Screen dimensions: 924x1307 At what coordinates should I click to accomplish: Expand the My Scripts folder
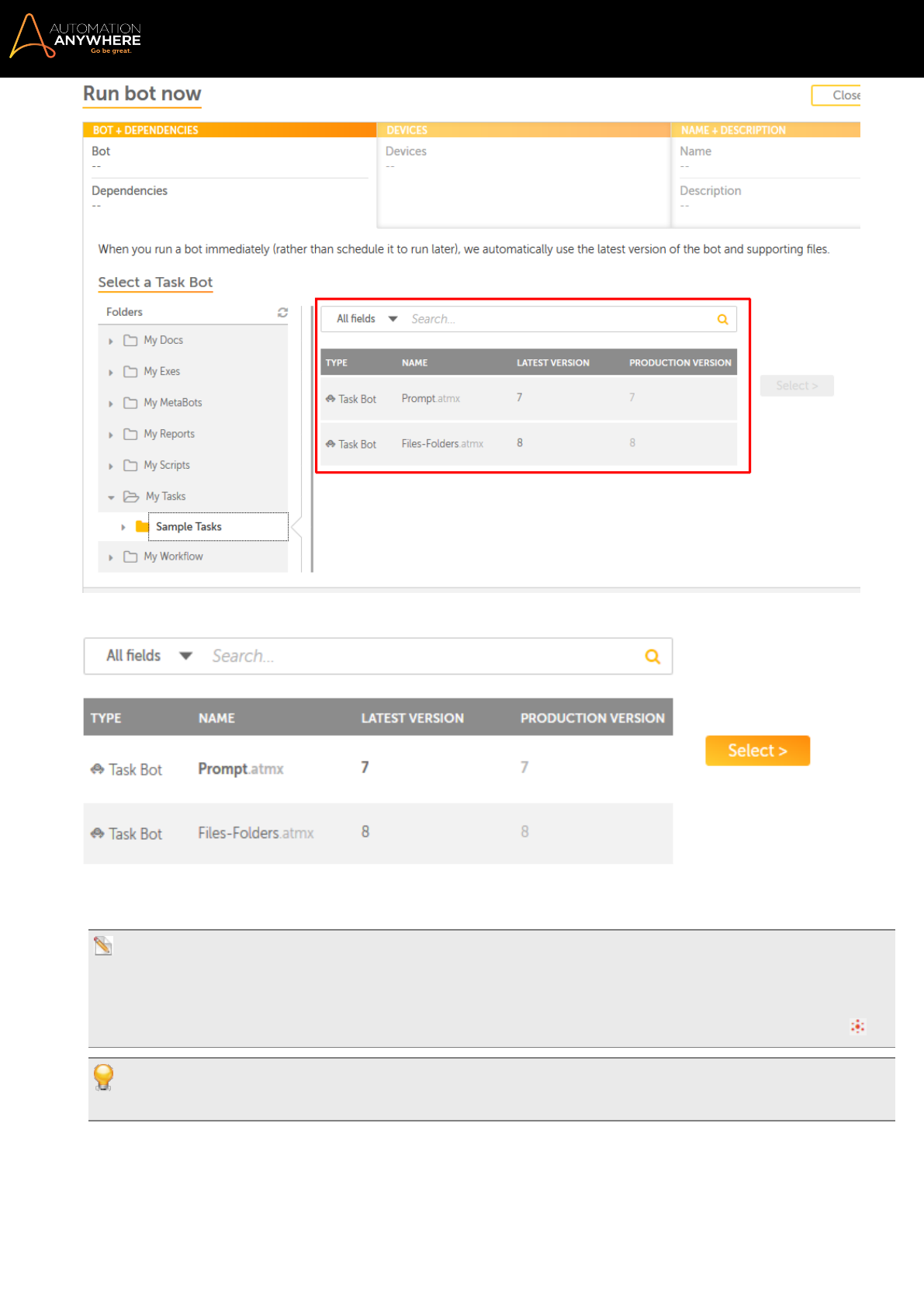(x=111, y=466)
